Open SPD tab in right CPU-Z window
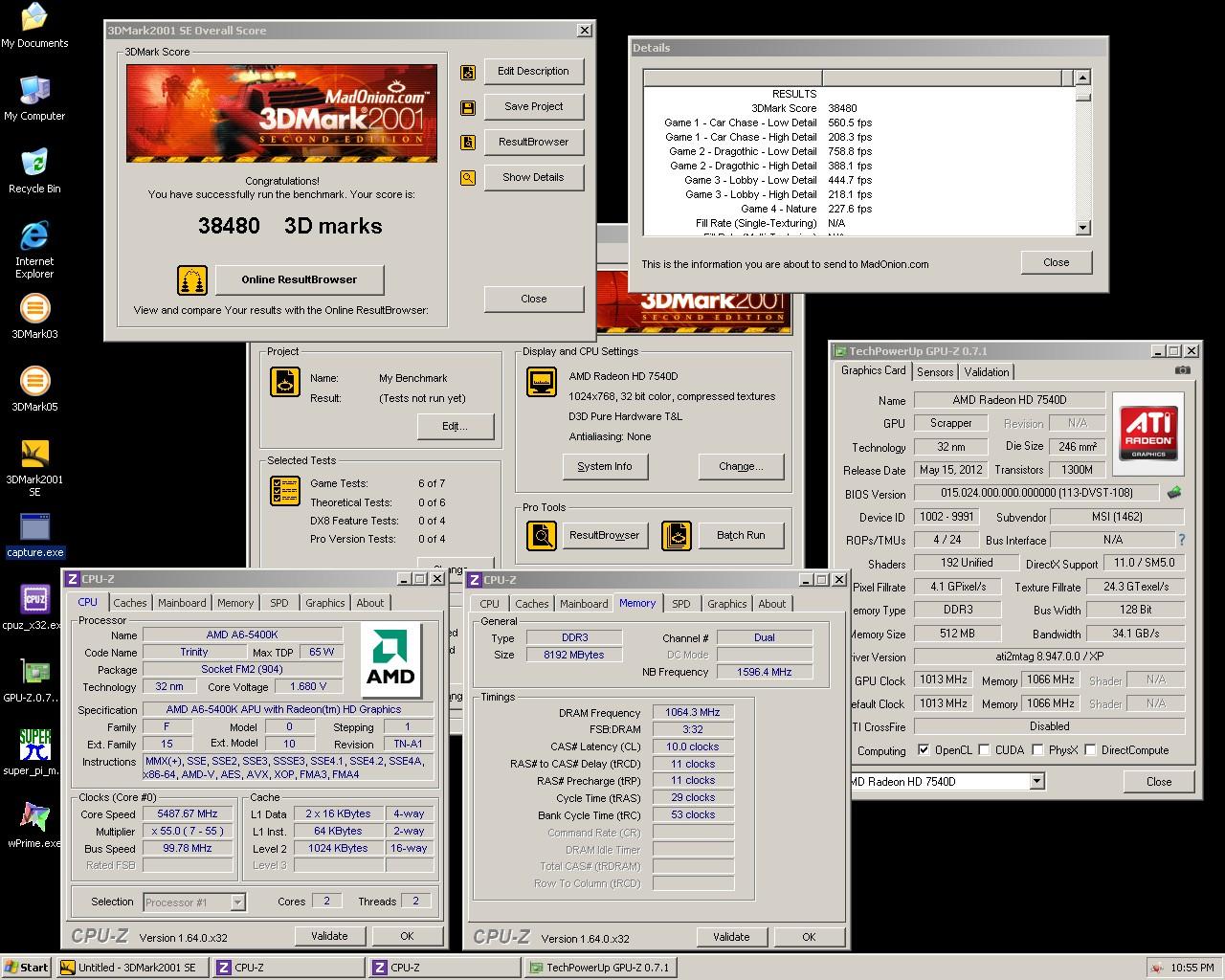Screen dimensions: 1225x980 click(681, 603)
